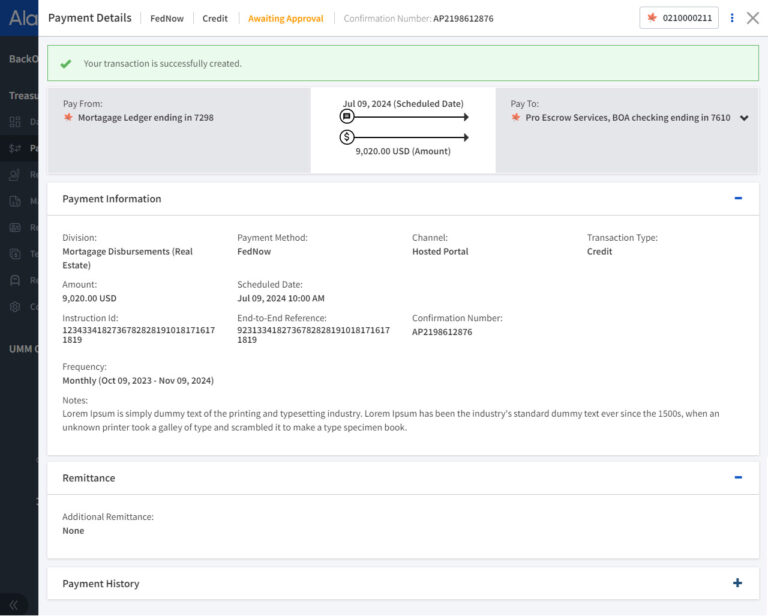Collapse the Payment Information section

click(x=738, y=198)
